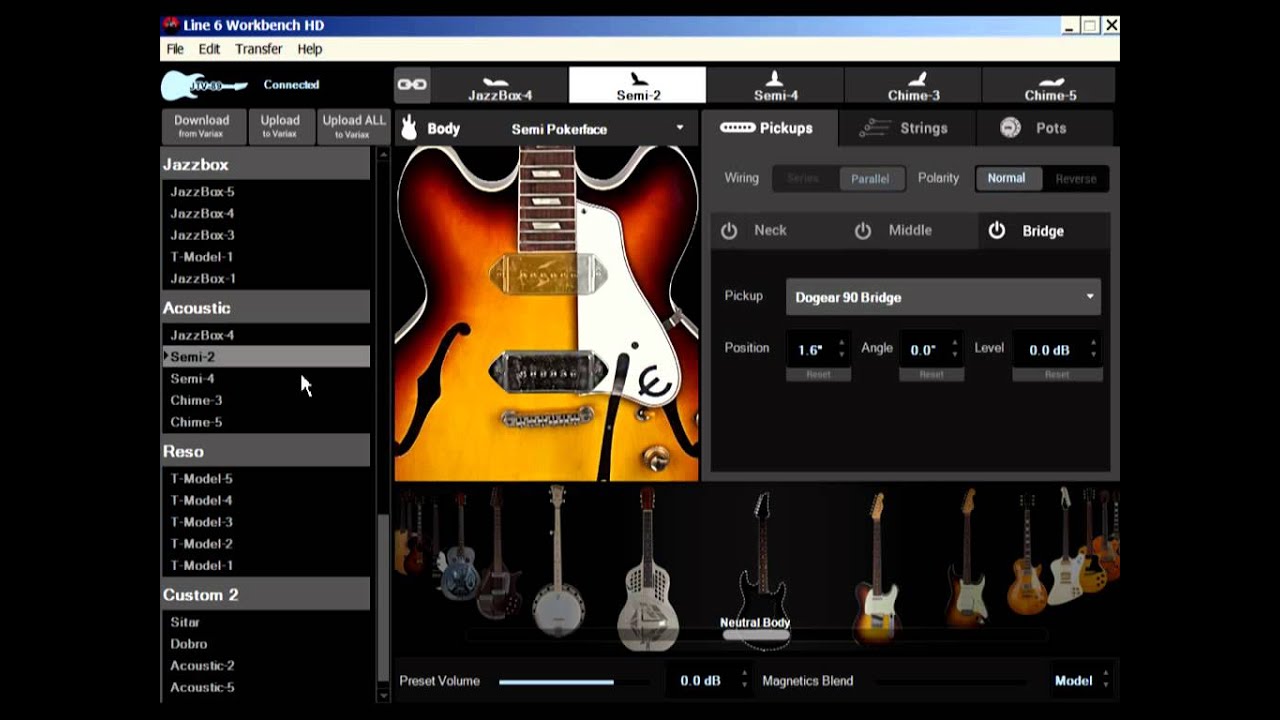
Task: Click the Angle value stepper arrows
Action: pyautogui.click(x=954, y=348)
